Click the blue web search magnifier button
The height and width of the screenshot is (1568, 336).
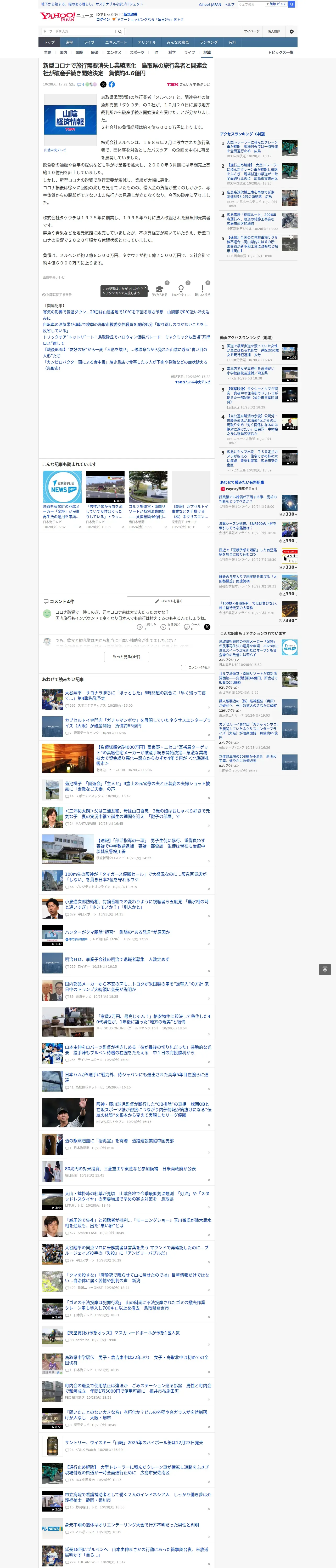pyautogui.click(x=292, y=4)
